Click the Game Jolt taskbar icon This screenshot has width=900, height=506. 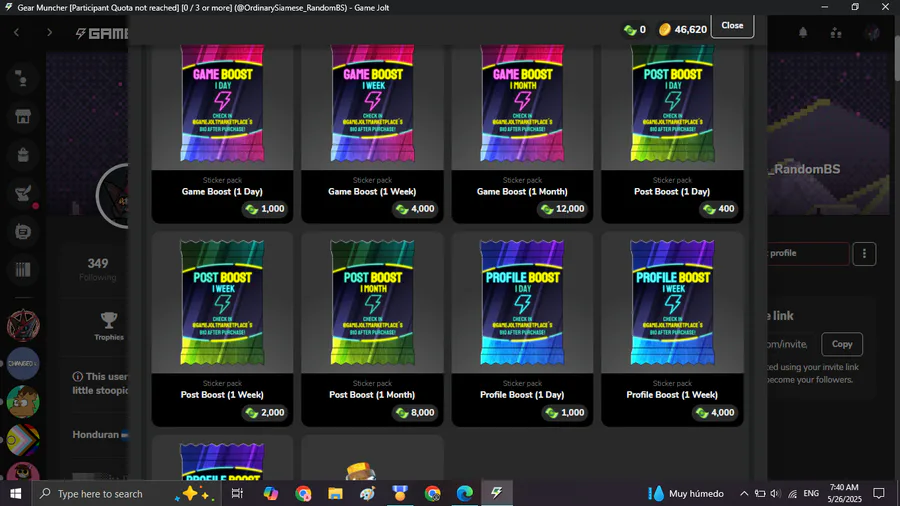pyautogui.click(x=496, y=493)
